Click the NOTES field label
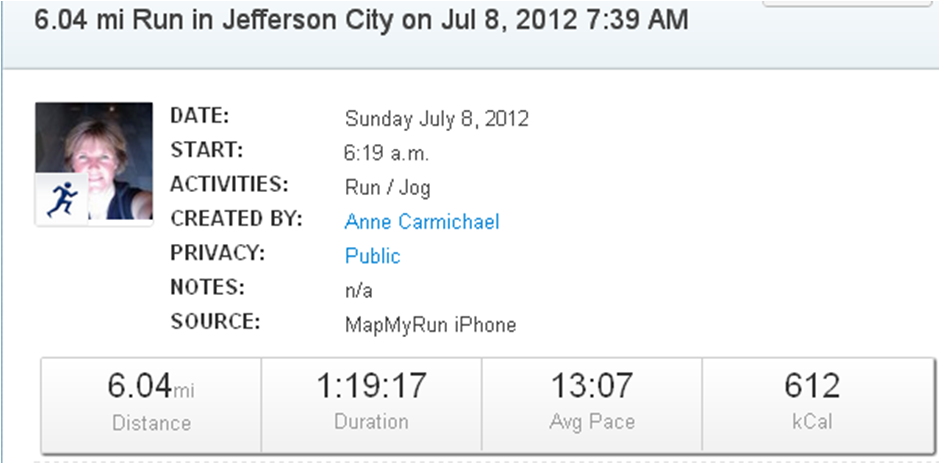This screenshot has height=464, width=940. point(207,288)
